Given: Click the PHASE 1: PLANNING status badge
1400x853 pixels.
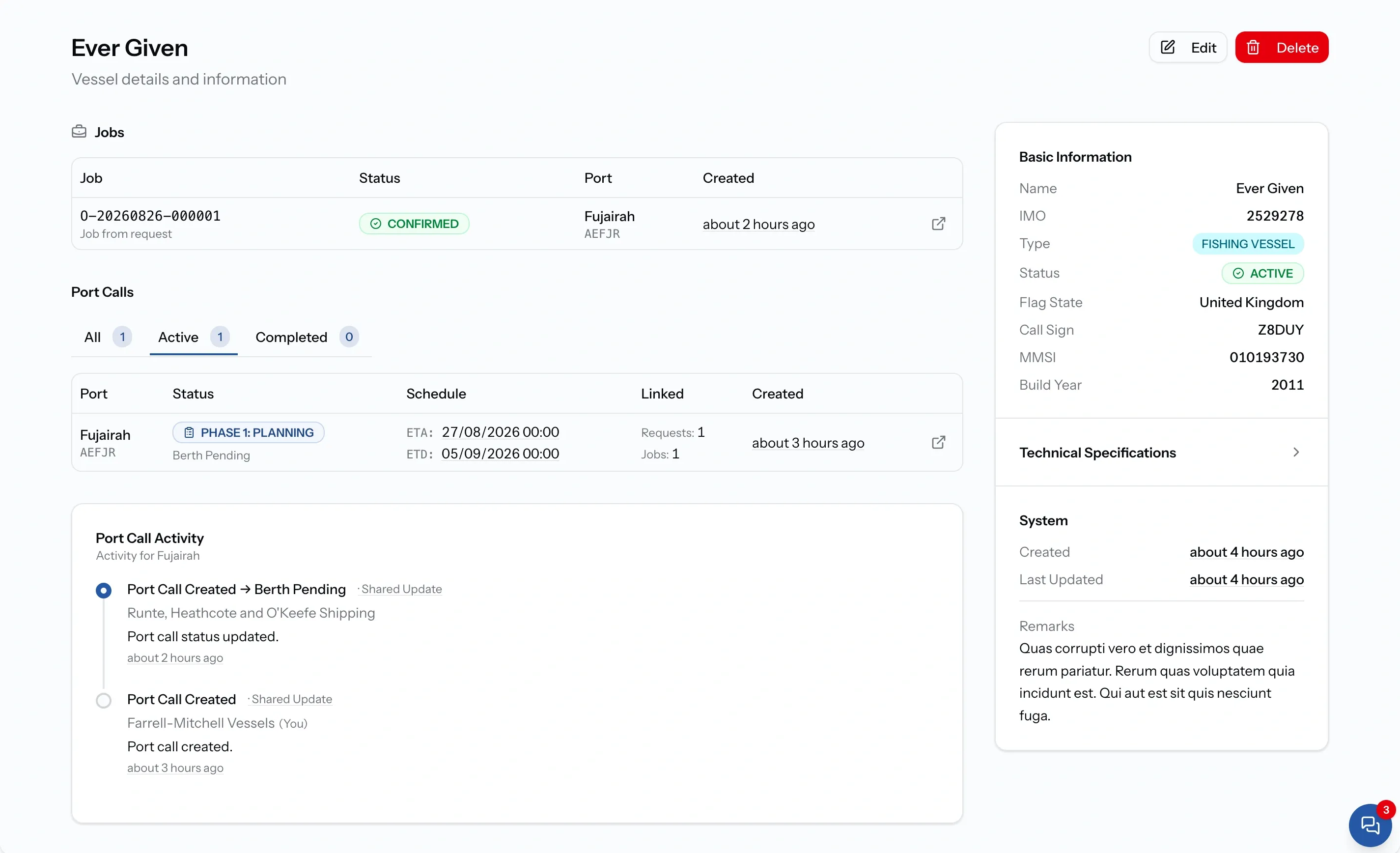Looking at the screenshot, I should pyautogui.click(x=248, y=432).
